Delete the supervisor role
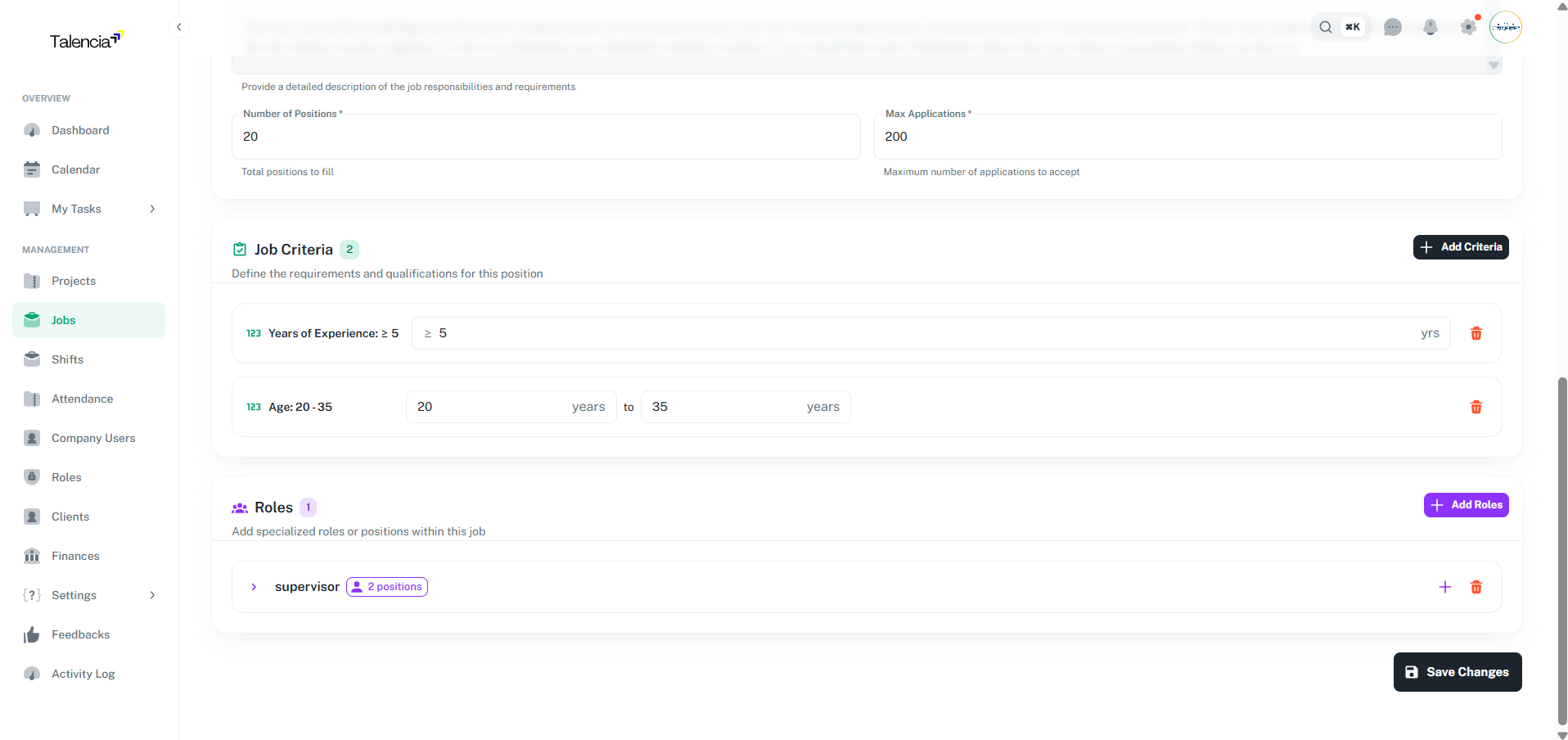Screen dimensions: 1568x740 point(1476,587)
